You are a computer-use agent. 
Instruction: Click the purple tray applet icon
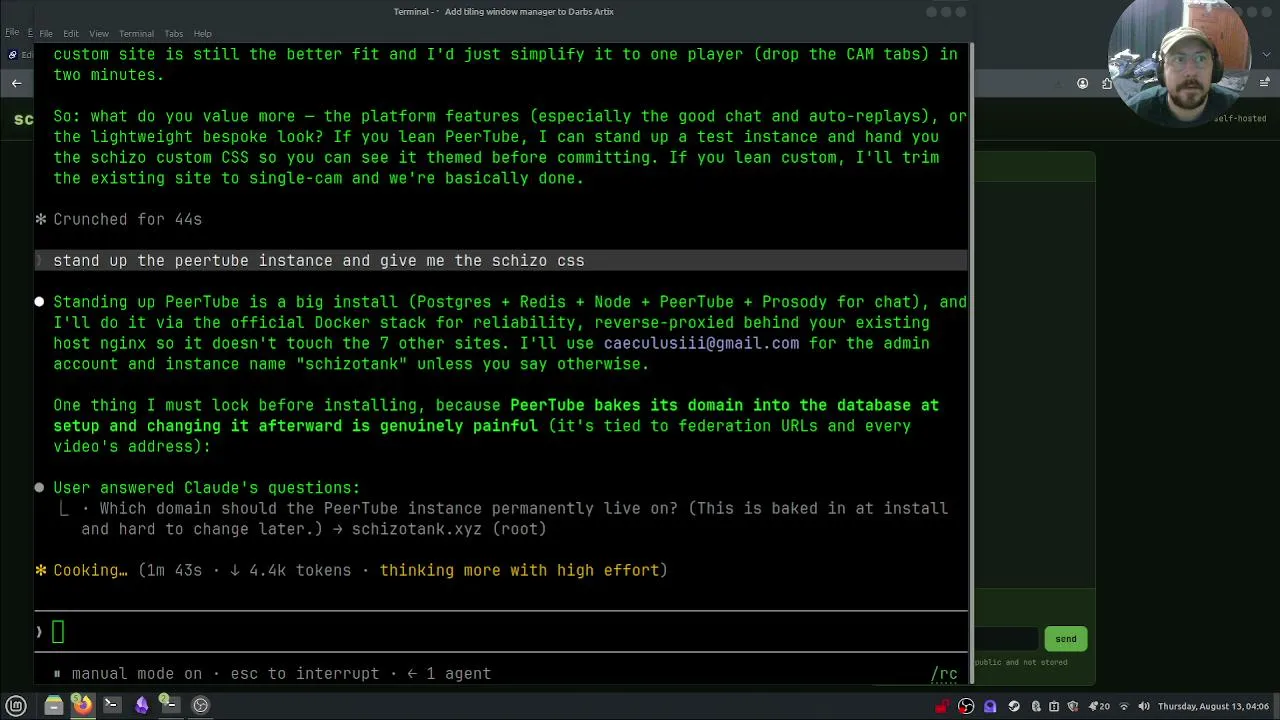point(990,706)
